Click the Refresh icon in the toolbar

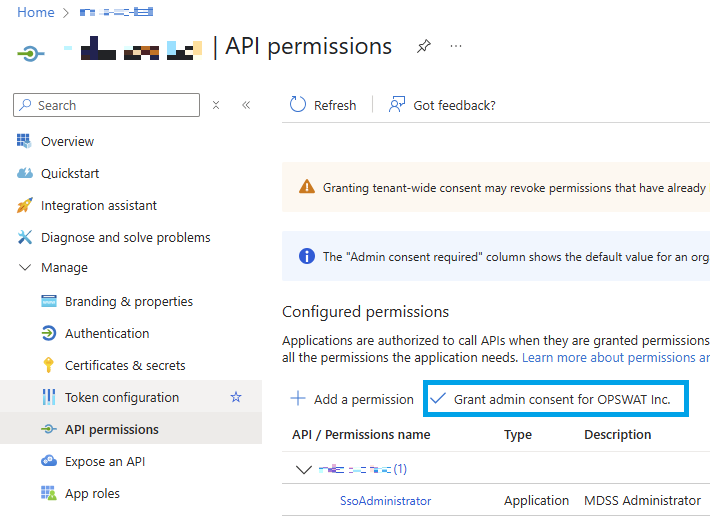click(x=297, y=105)
